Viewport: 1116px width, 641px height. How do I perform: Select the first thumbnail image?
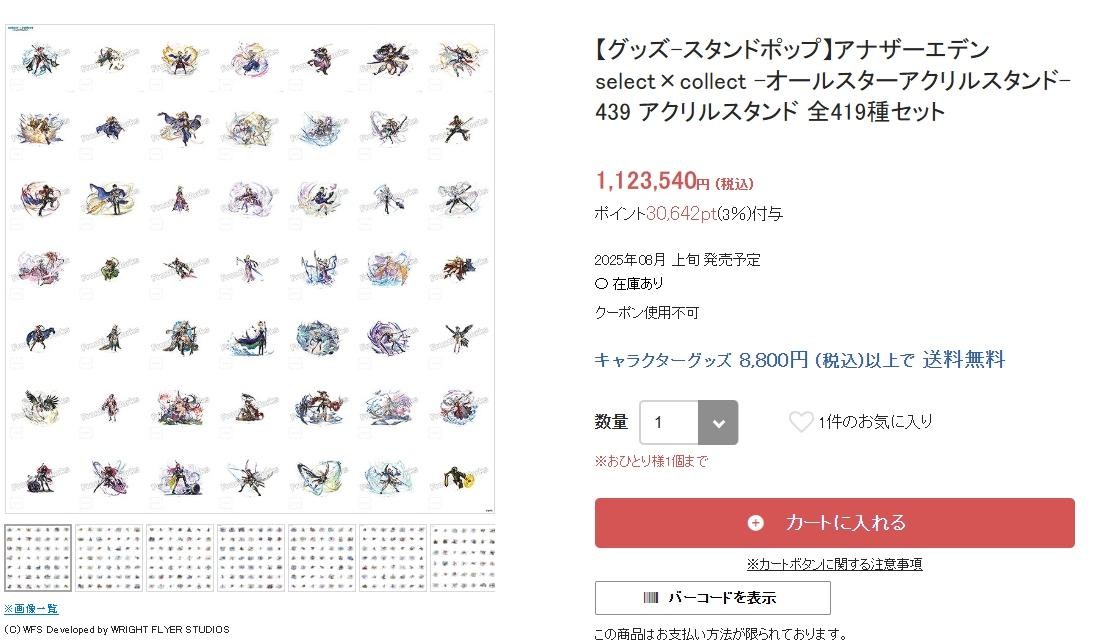(38, 558)
